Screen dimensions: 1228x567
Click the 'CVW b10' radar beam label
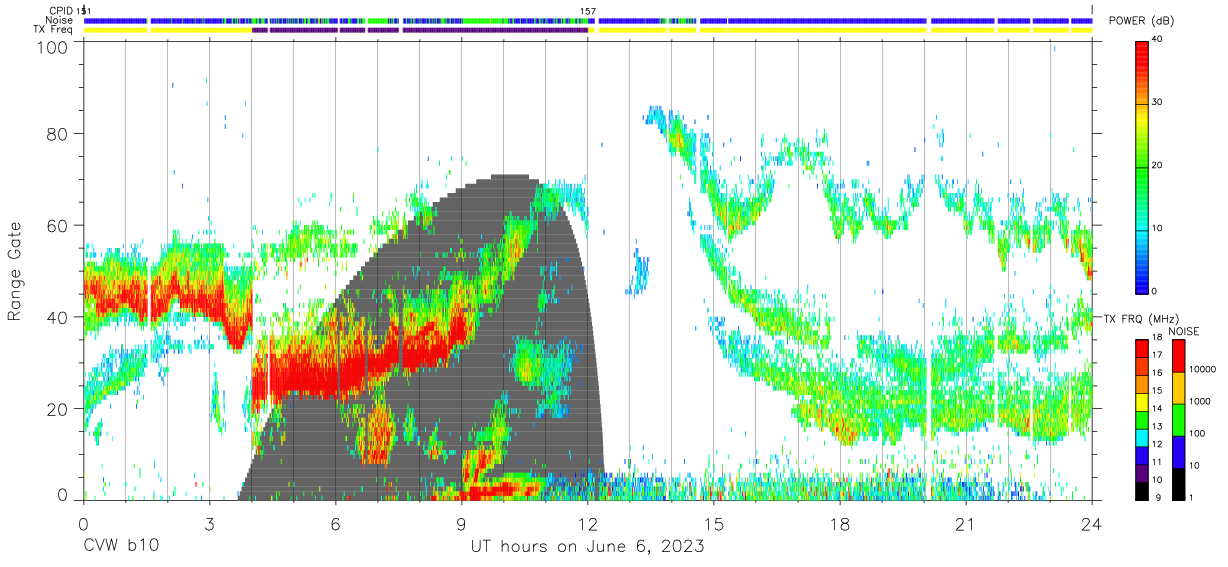click(x=120, y=547)
